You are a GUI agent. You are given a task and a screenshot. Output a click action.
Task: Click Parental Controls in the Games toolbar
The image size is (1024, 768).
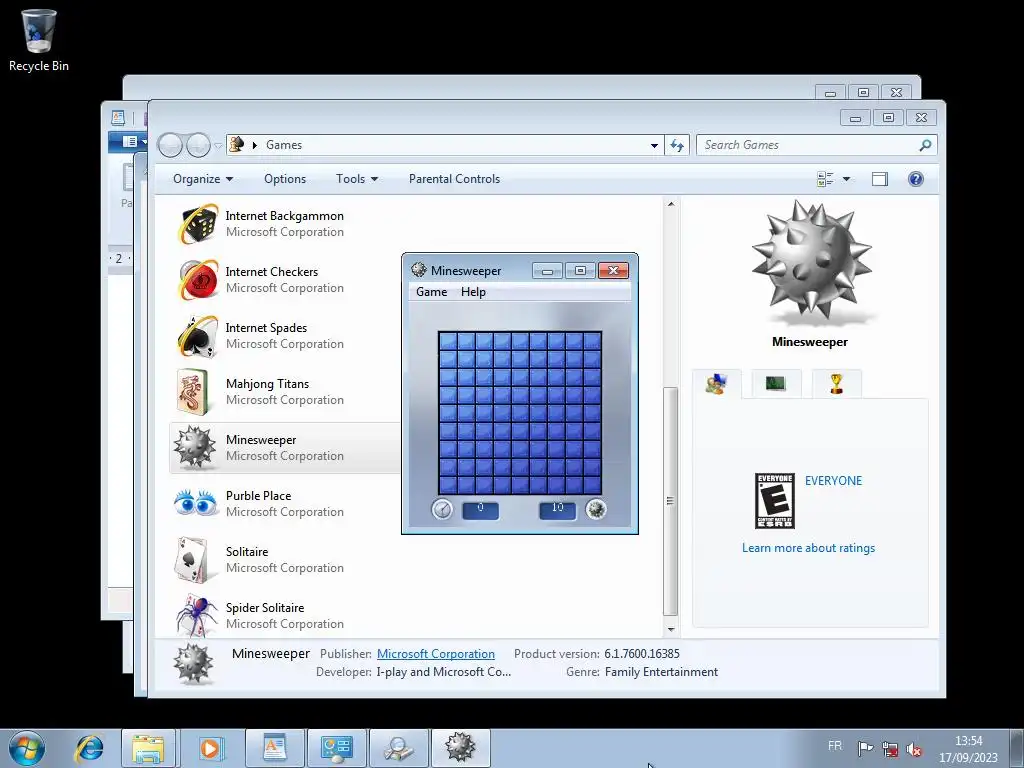click(455, 179)
